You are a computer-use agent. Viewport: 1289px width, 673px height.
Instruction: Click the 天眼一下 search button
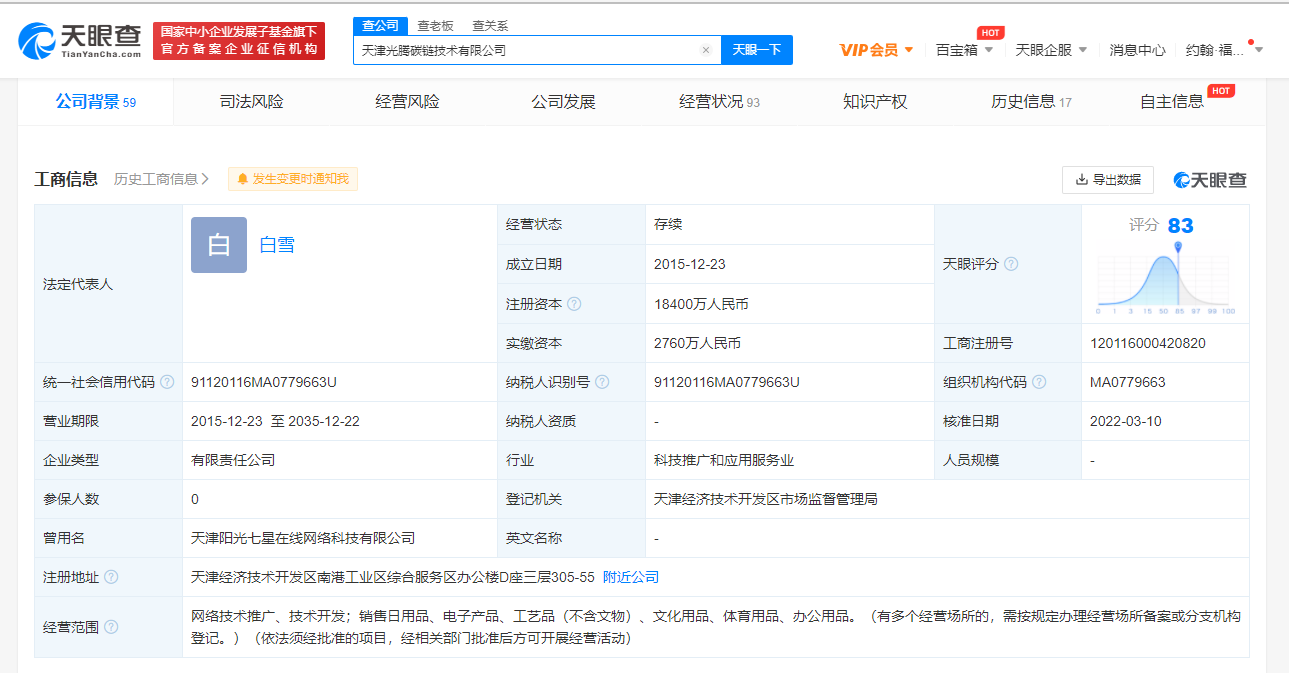pos(757,50)
